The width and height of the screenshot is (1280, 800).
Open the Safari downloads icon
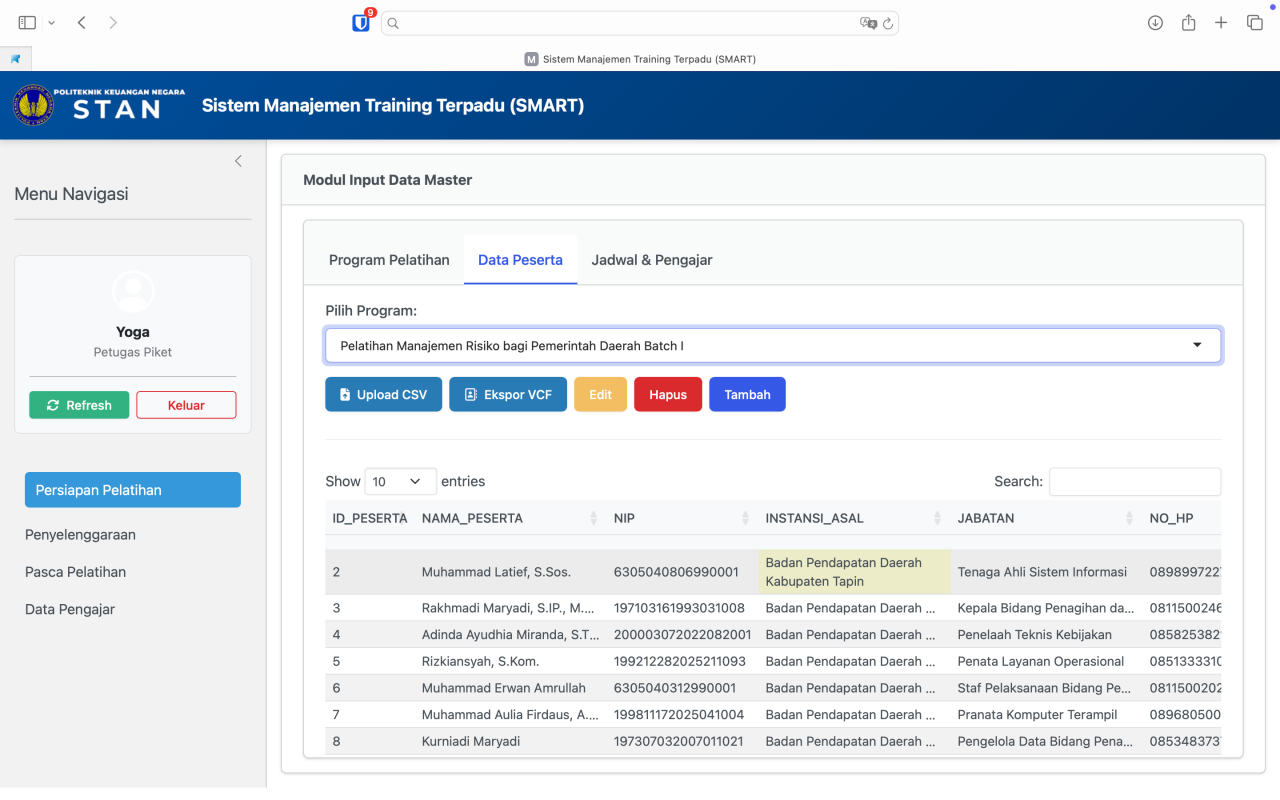click(x=1155, y=22)
